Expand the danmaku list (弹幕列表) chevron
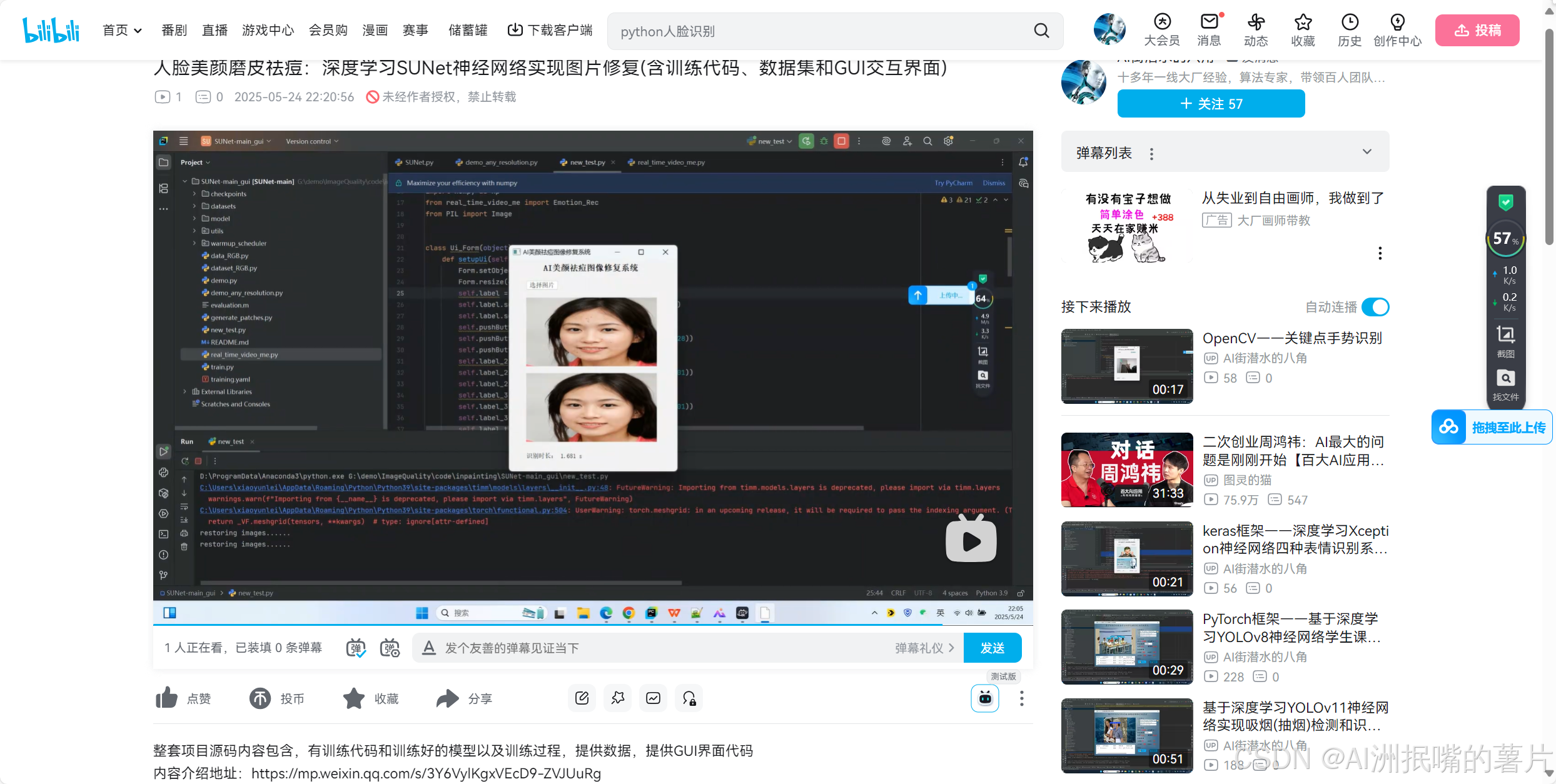This screenshot has height=784, width=1556. [x=1367, y=152]
